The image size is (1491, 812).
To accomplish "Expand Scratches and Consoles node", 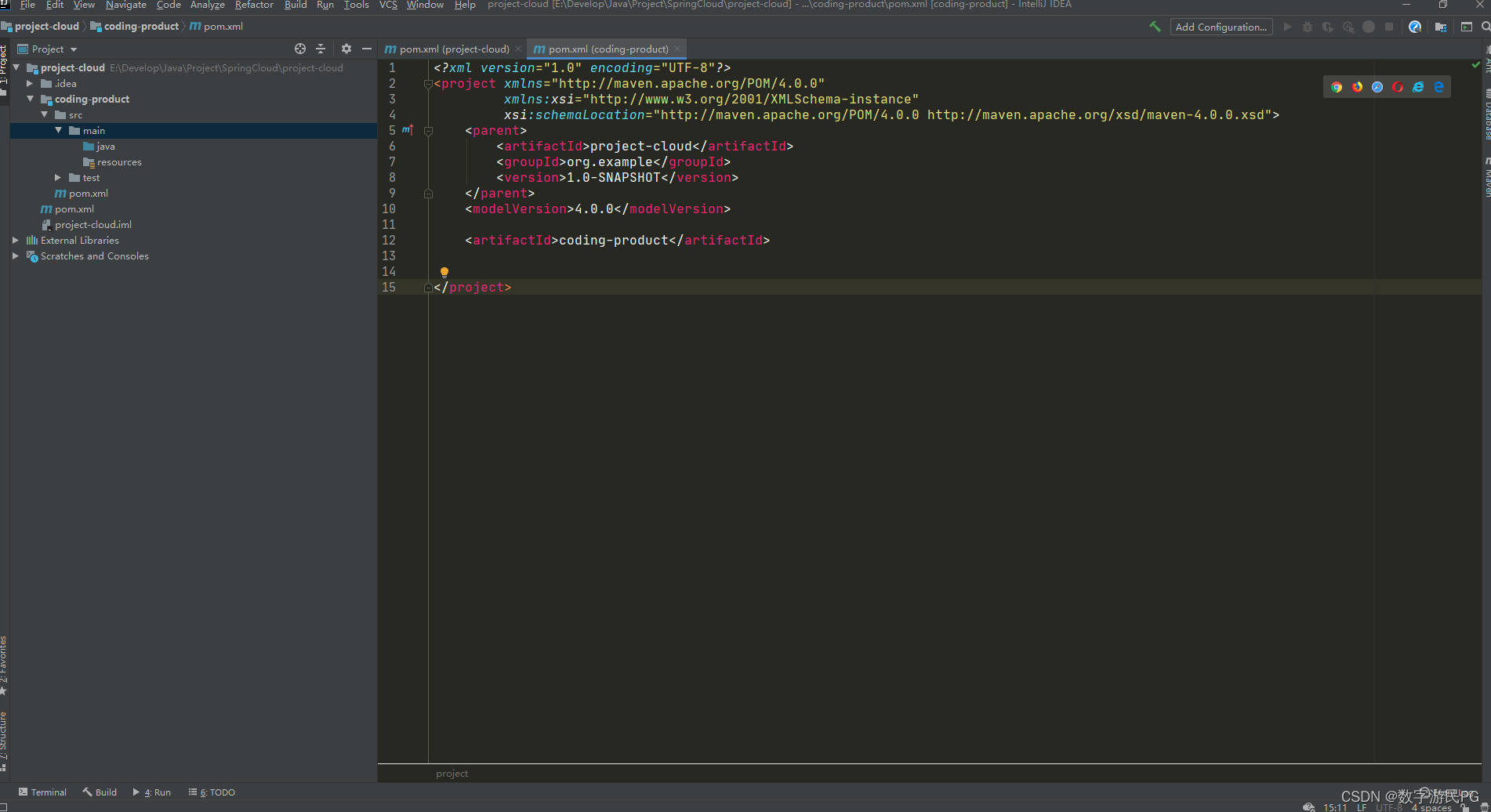I will [16, 256].
